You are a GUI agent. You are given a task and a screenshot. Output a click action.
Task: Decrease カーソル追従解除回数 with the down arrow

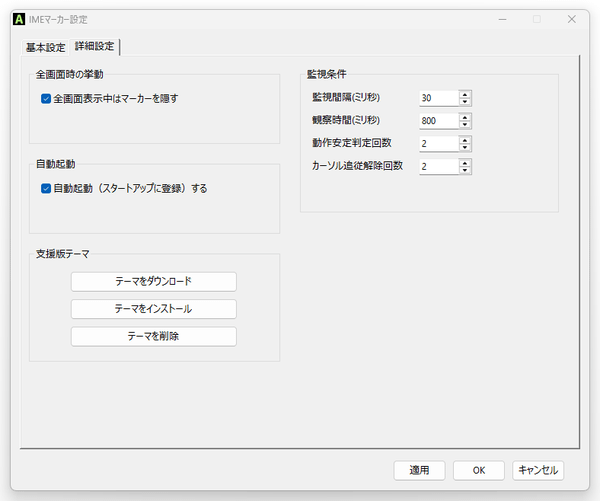point(465,170)
